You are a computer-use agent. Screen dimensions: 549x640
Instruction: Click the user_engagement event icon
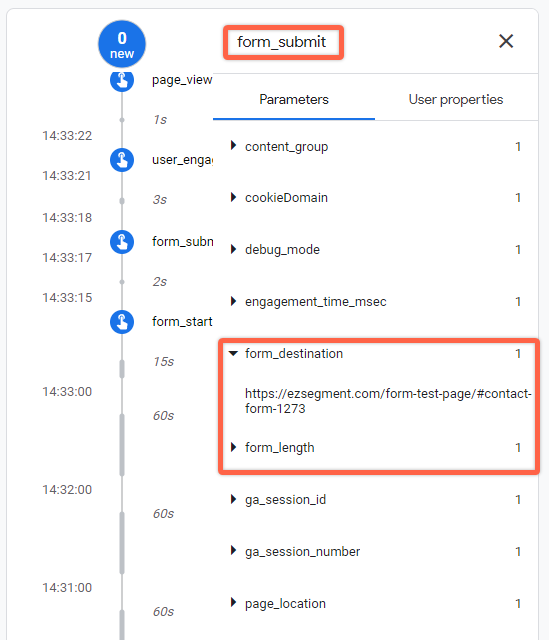coord(122,160)
